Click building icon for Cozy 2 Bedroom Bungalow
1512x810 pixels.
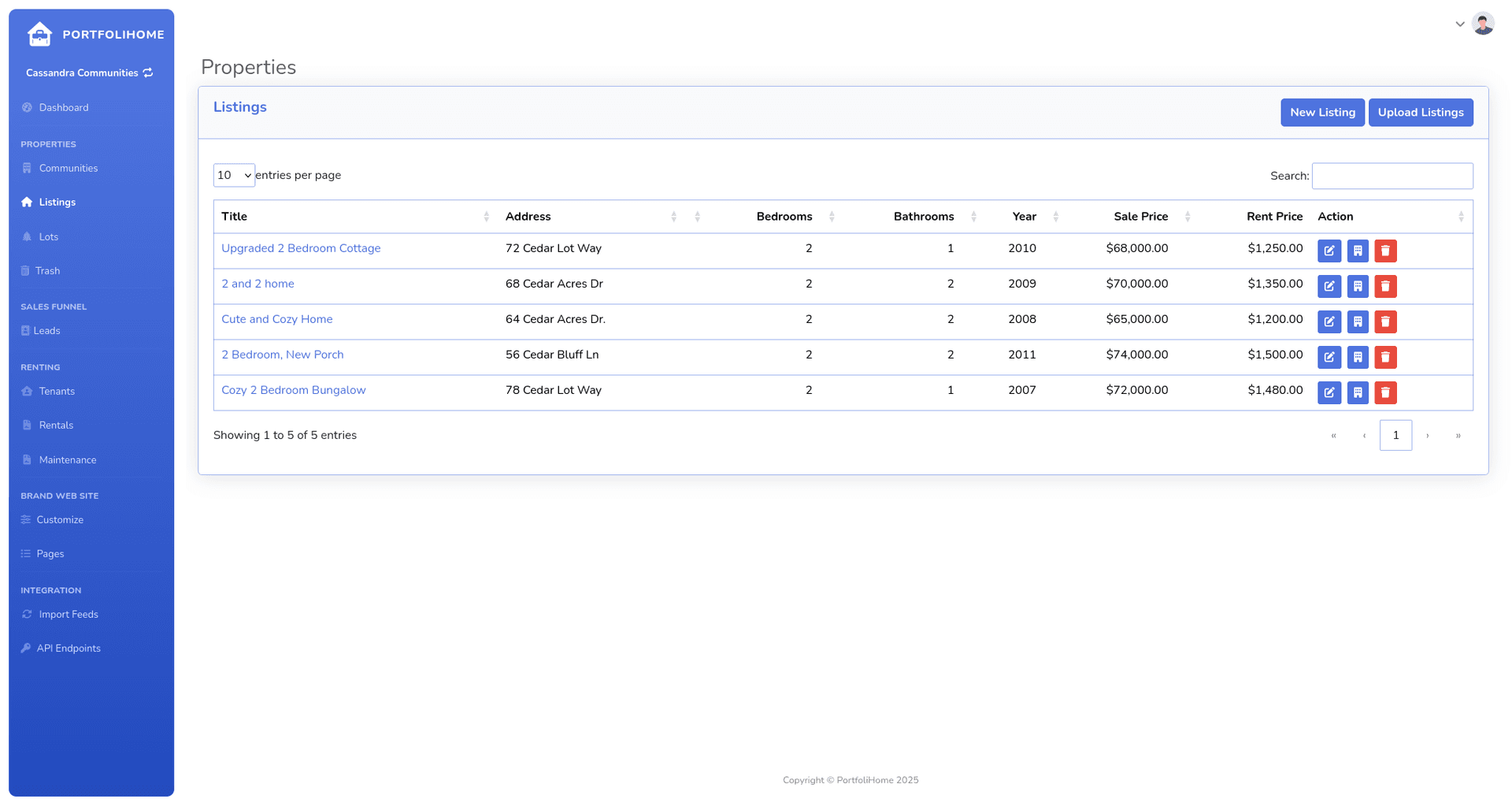point(1357,392)
